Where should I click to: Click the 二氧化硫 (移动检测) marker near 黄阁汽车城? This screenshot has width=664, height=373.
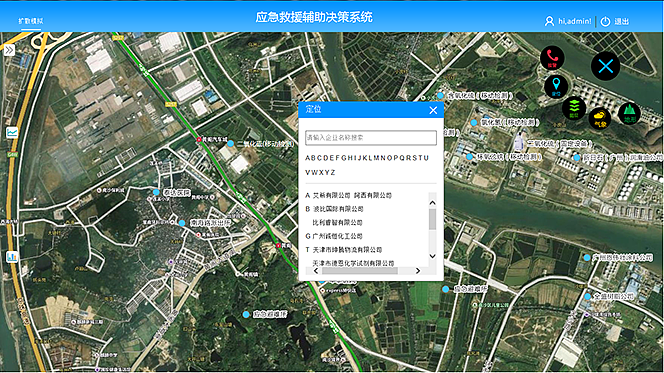[x=230, y=144]
